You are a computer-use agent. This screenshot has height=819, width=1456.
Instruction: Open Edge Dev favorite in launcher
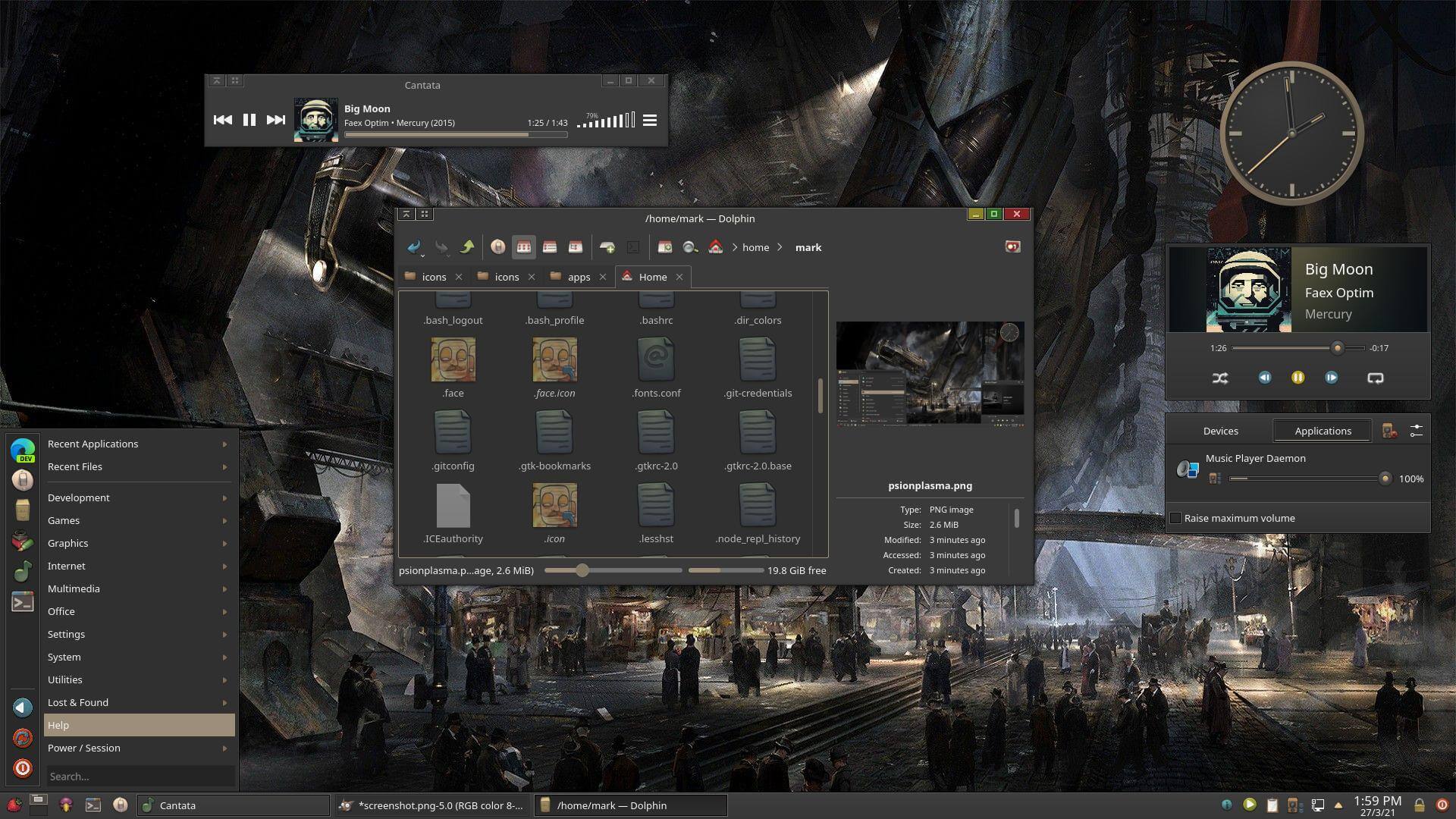[23, 449]
